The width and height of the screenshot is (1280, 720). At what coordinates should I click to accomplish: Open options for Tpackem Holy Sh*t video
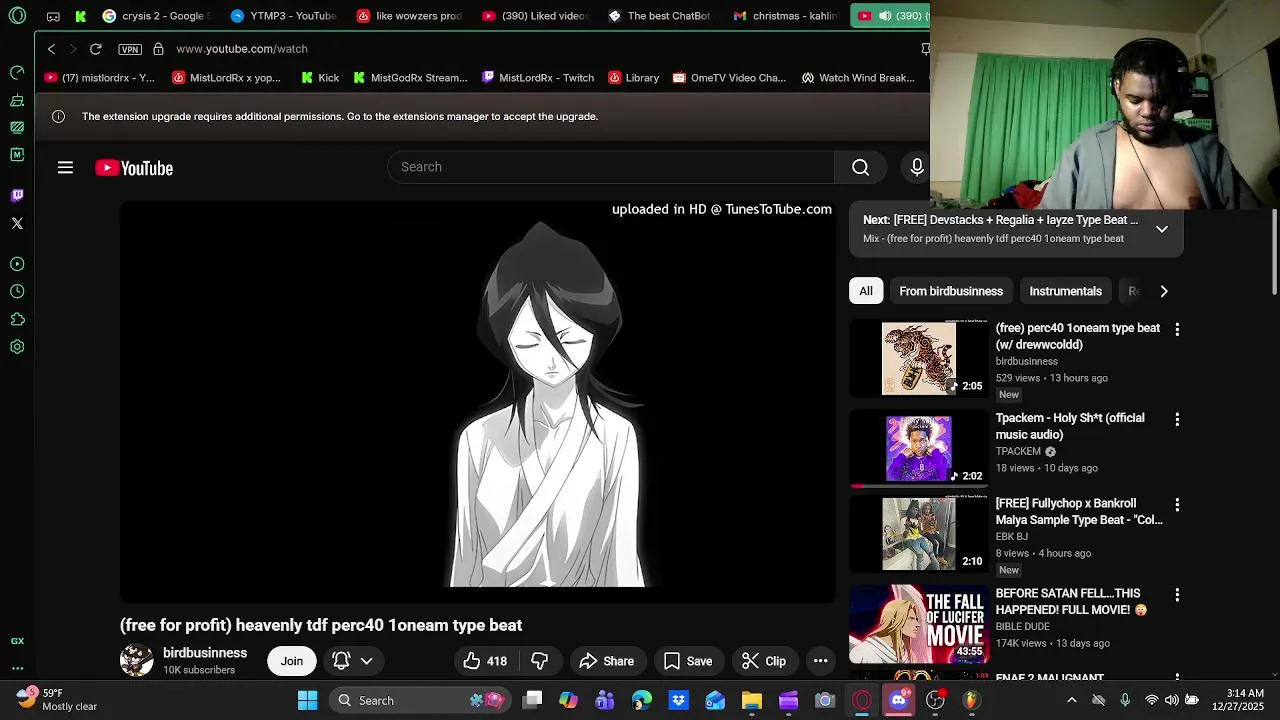1177,420
